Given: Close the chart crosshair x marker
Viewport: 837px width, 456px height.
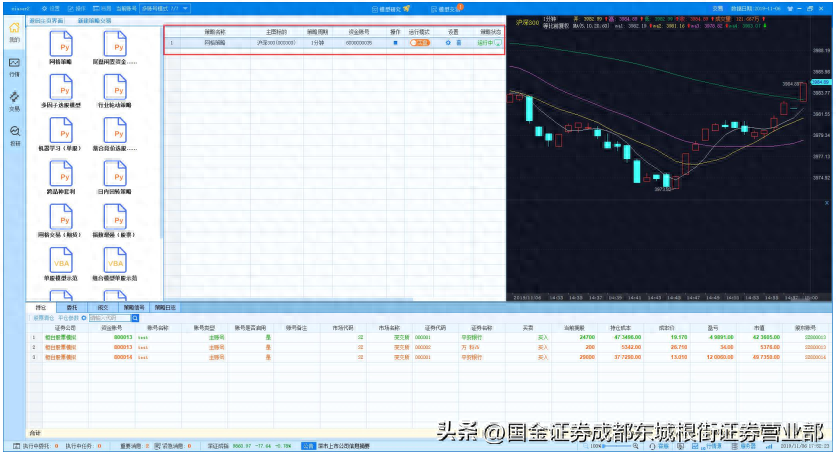Looking at the screenshot, I should (x=827, y=203).
